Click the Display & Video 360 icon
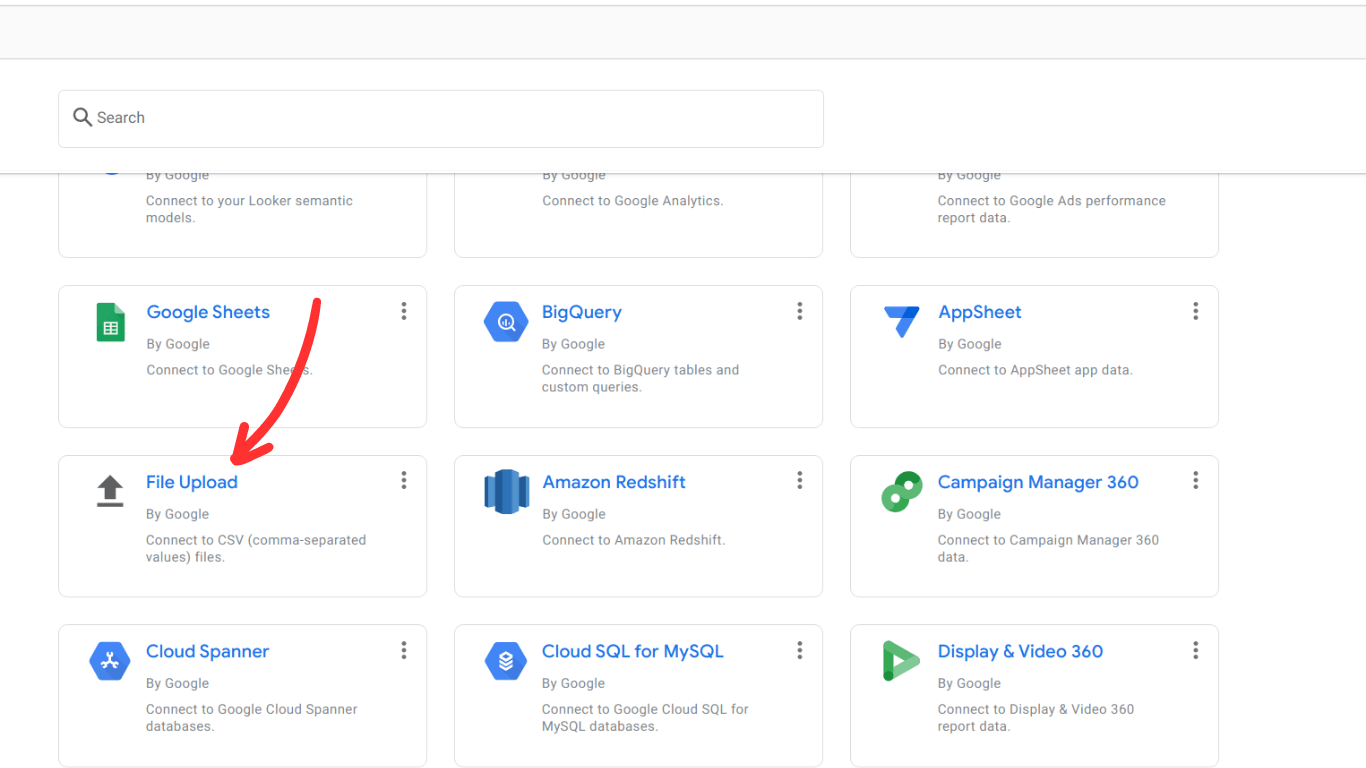This screenshot has height=768, width=1366. click(x=901, y=661)
